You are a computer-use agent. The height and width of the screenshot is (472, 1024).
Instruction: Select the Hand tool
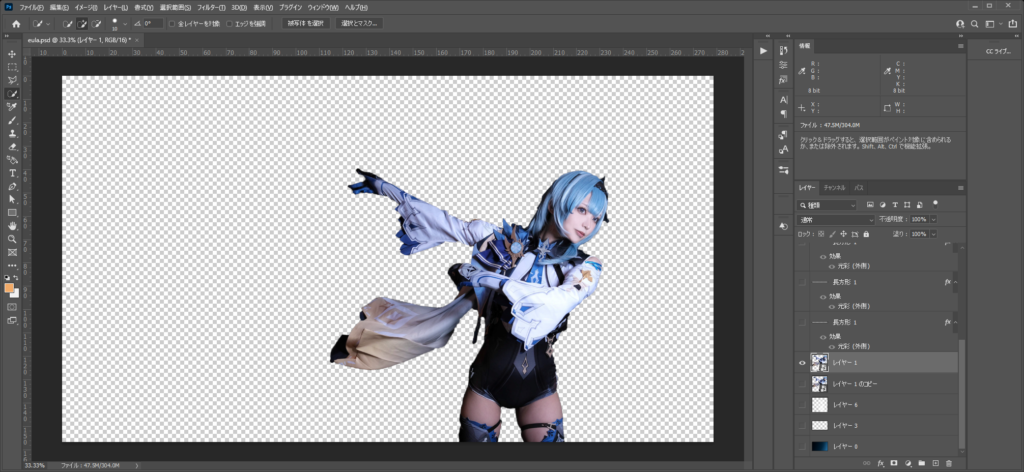click(12, 226)
